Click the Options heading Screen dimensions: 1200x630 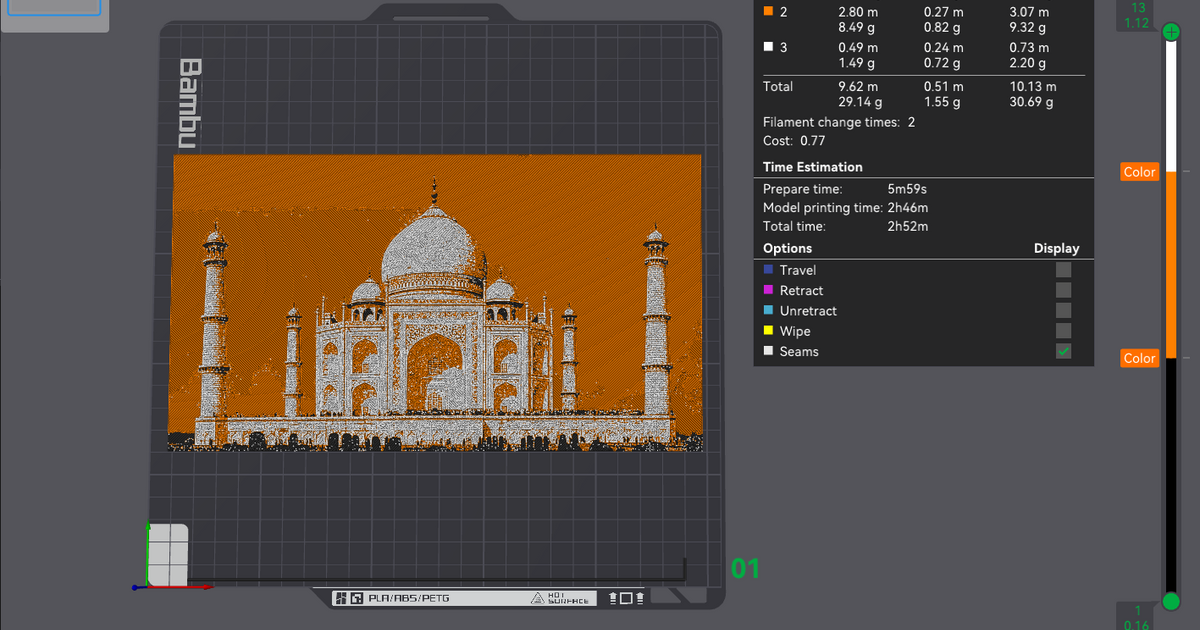(x=787, y=248)
